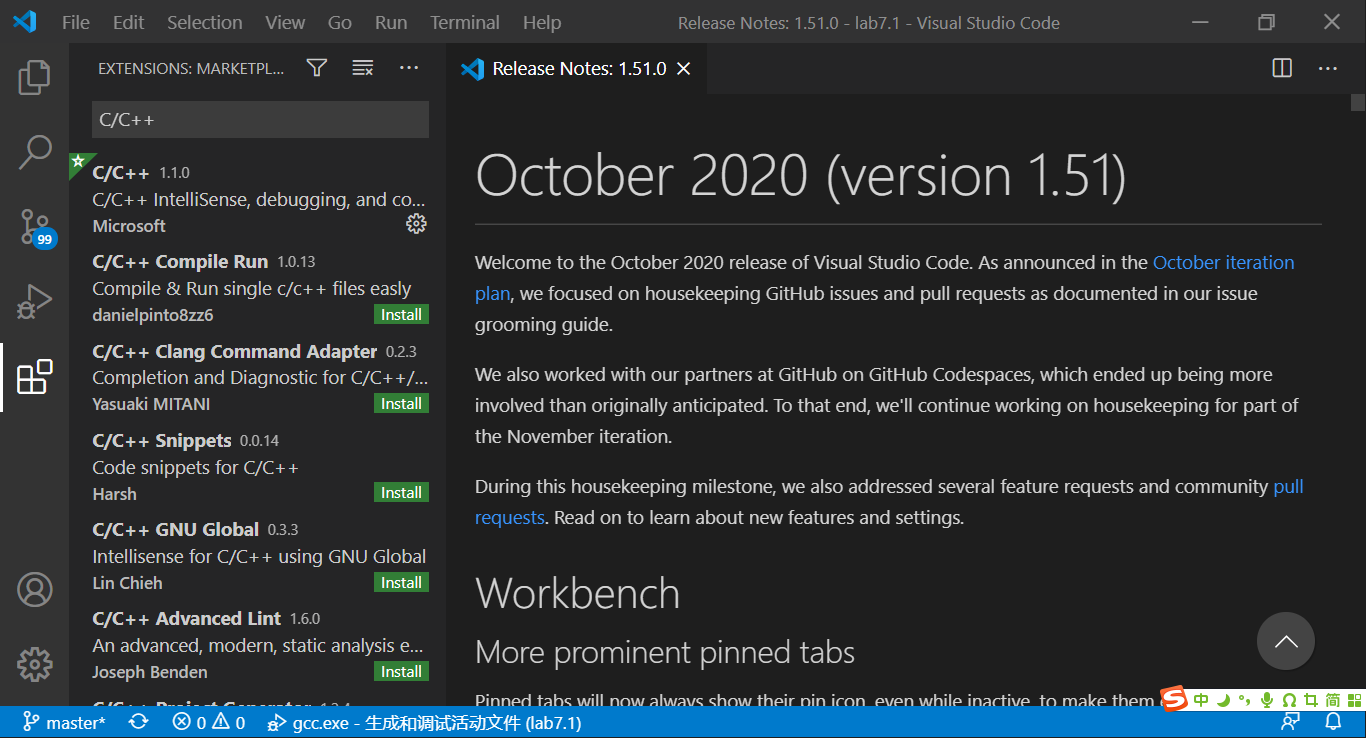Open the Selection menu
Image resolution: width=1366 pixels, height=738 pixels.
coord(205,22)
